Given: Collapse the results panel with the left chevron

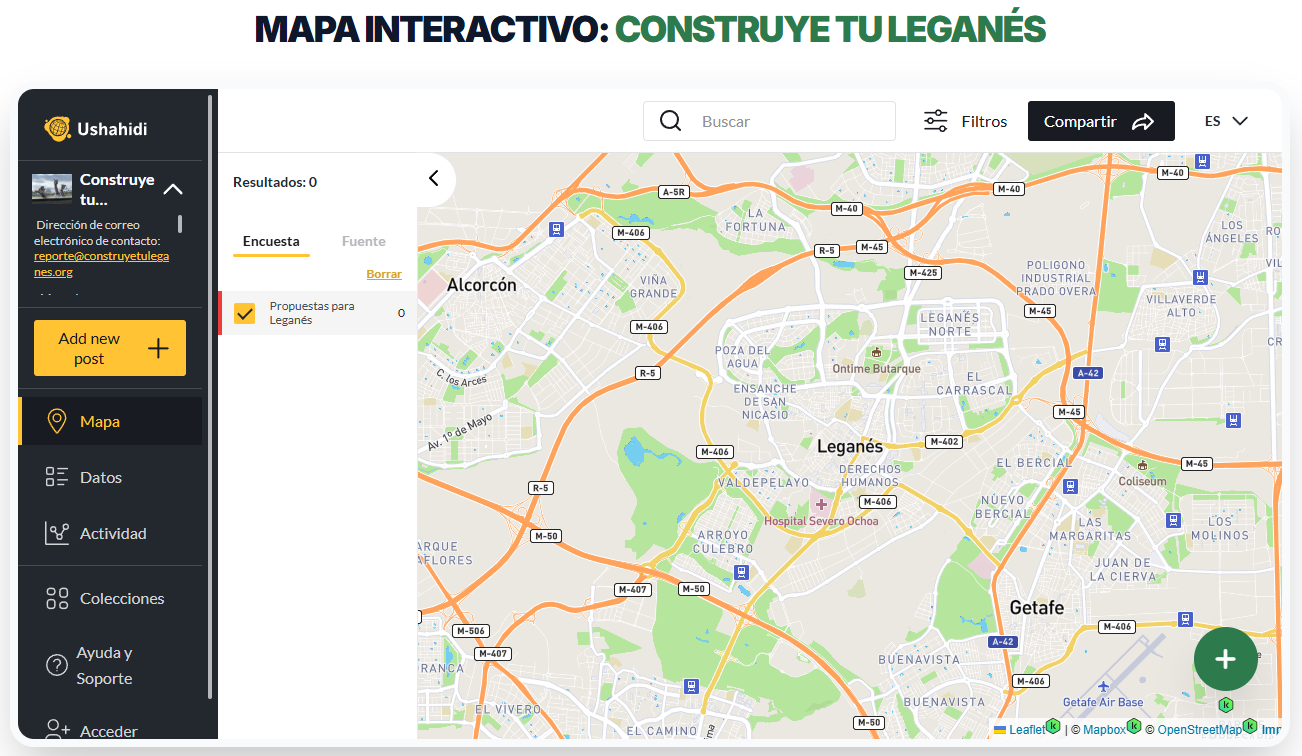Looking at the screenshot, I should click(x=433, y=178).
